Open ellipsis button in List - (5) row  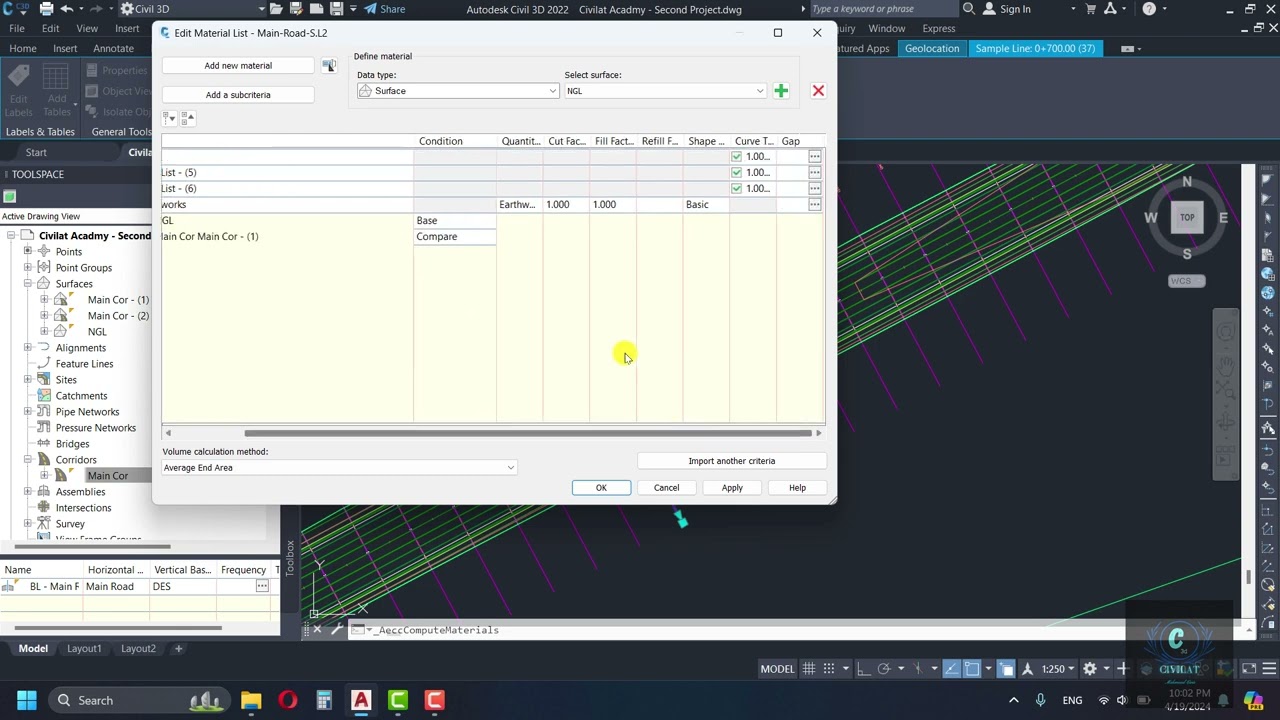click(x=815, y=172)
